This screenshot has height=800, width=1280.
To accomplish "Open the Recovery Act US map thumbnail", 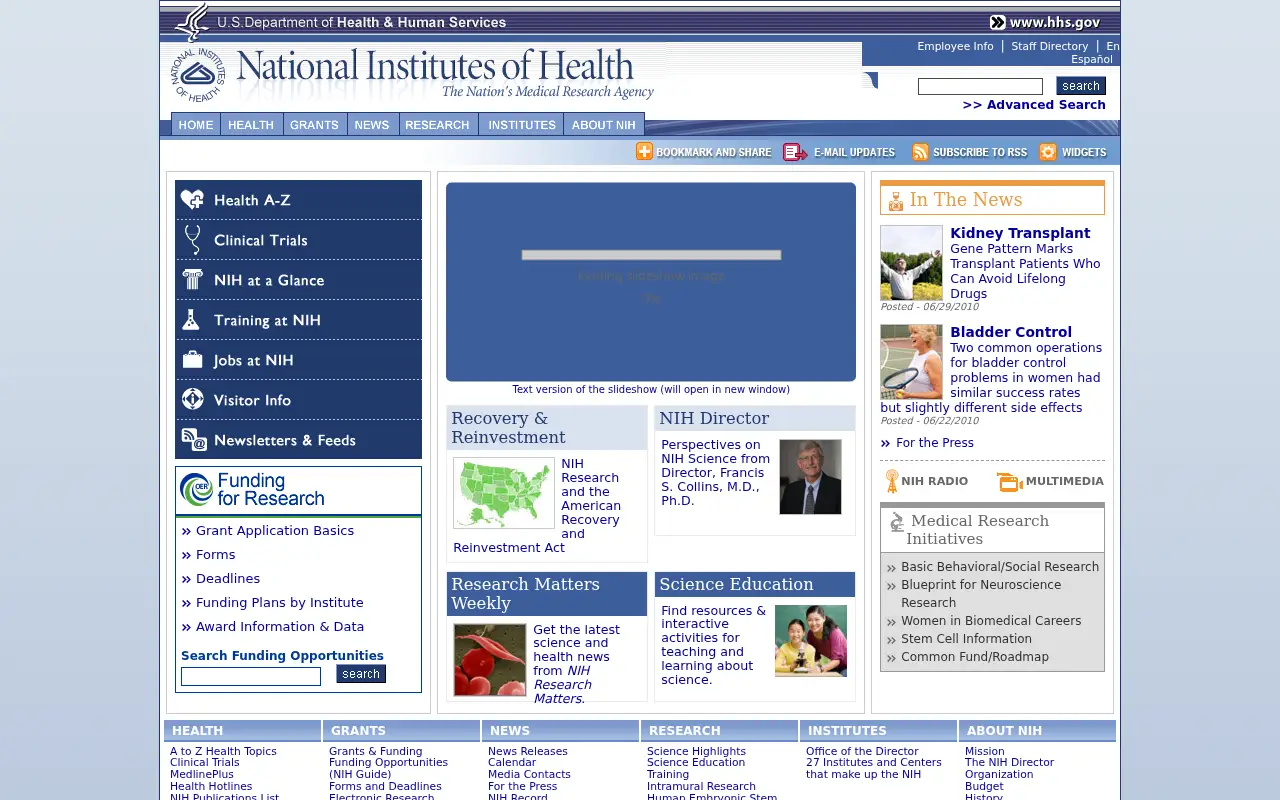I will tap(504, 493).
